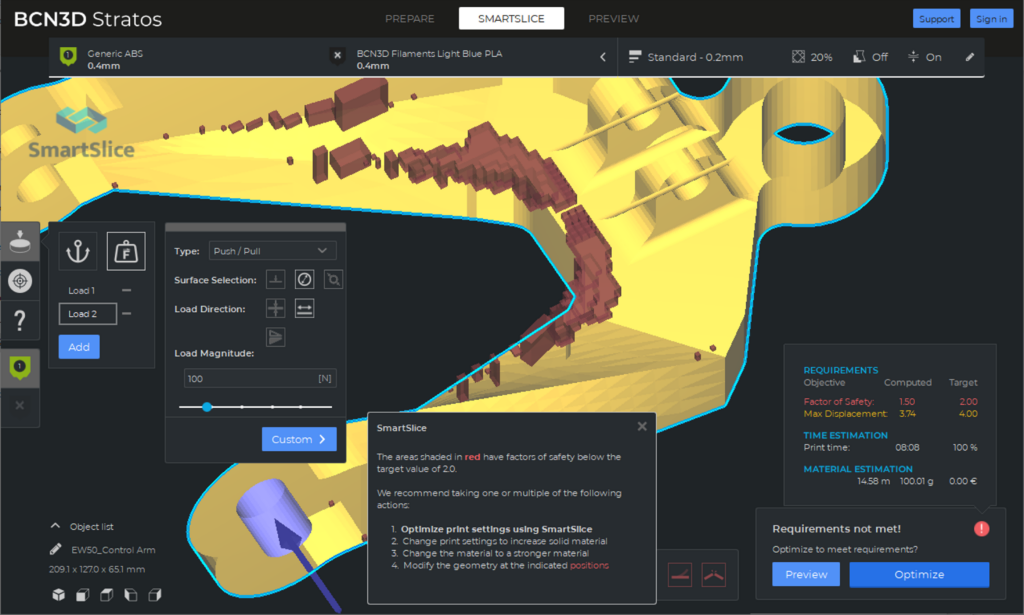Image resolution: width=1024 pixels, height=615 pixels.
Task: Click the red requirements warning icon
Action: (981, 529)
